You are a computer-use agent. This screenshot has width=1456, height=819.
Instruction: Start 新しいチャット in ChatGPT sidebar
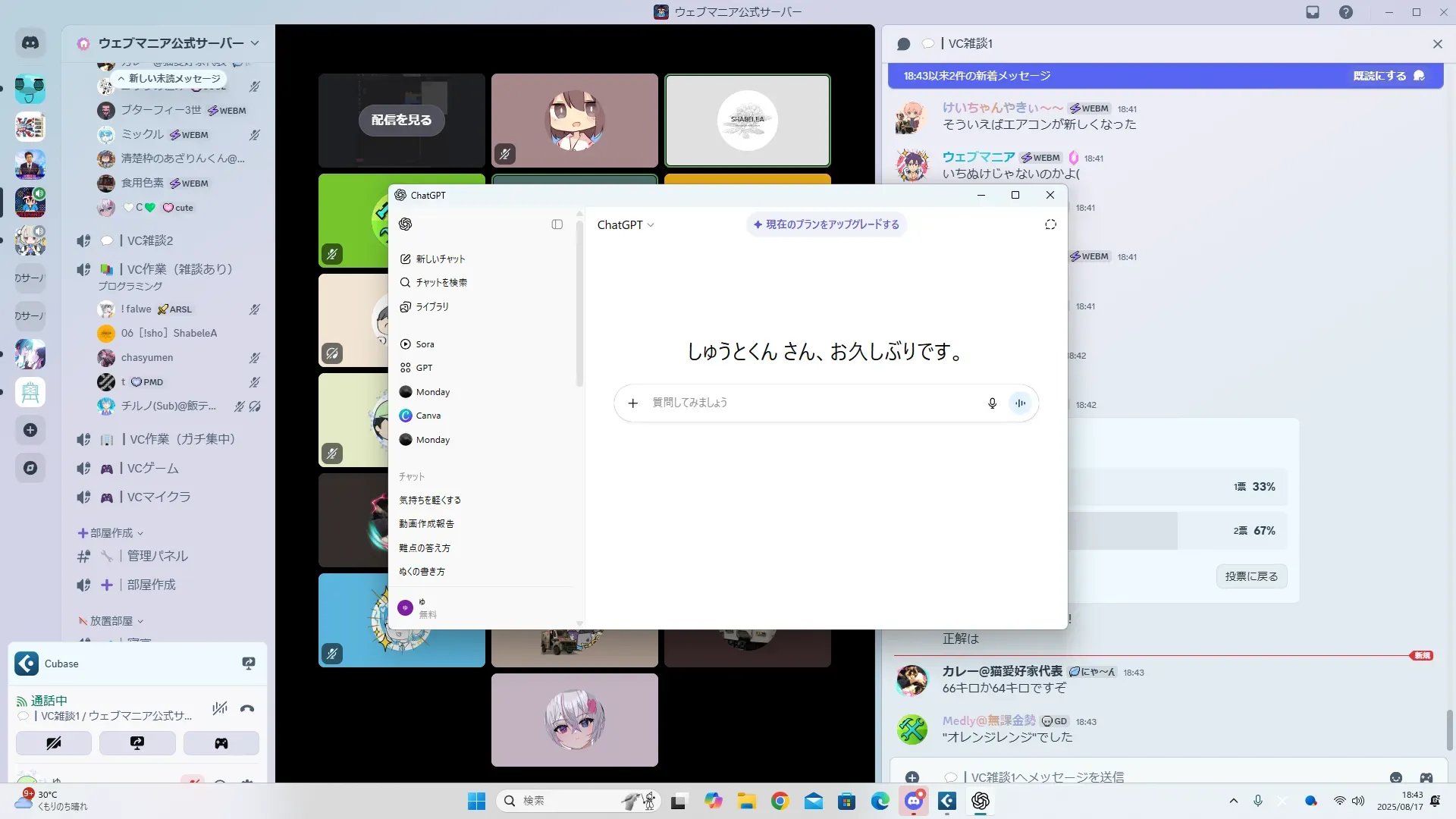(440, 259)
